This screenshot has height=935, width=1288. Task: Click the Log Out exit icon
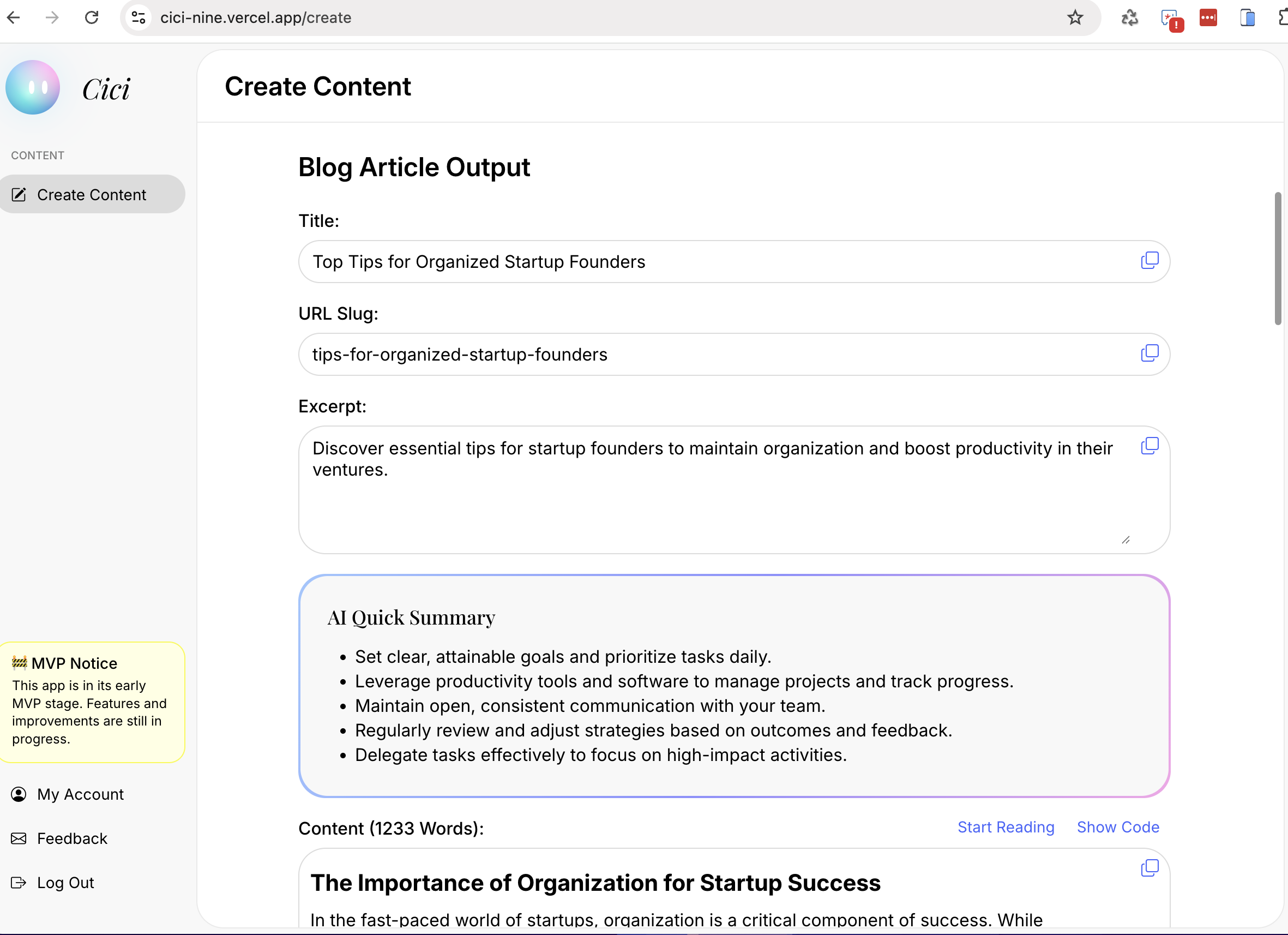click(x=19, y=882)
